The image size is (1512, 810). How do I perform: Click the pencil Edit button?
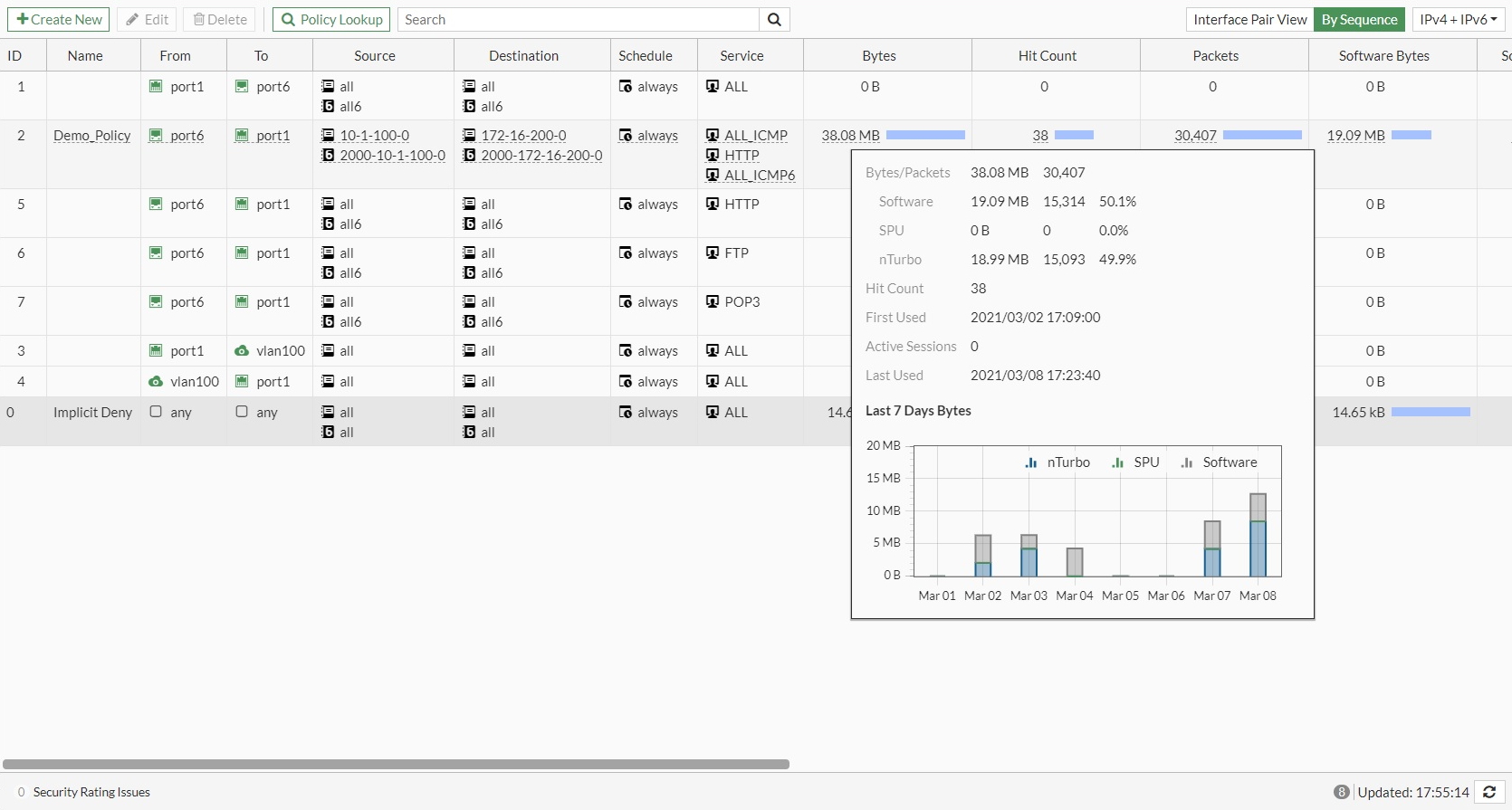147,20
